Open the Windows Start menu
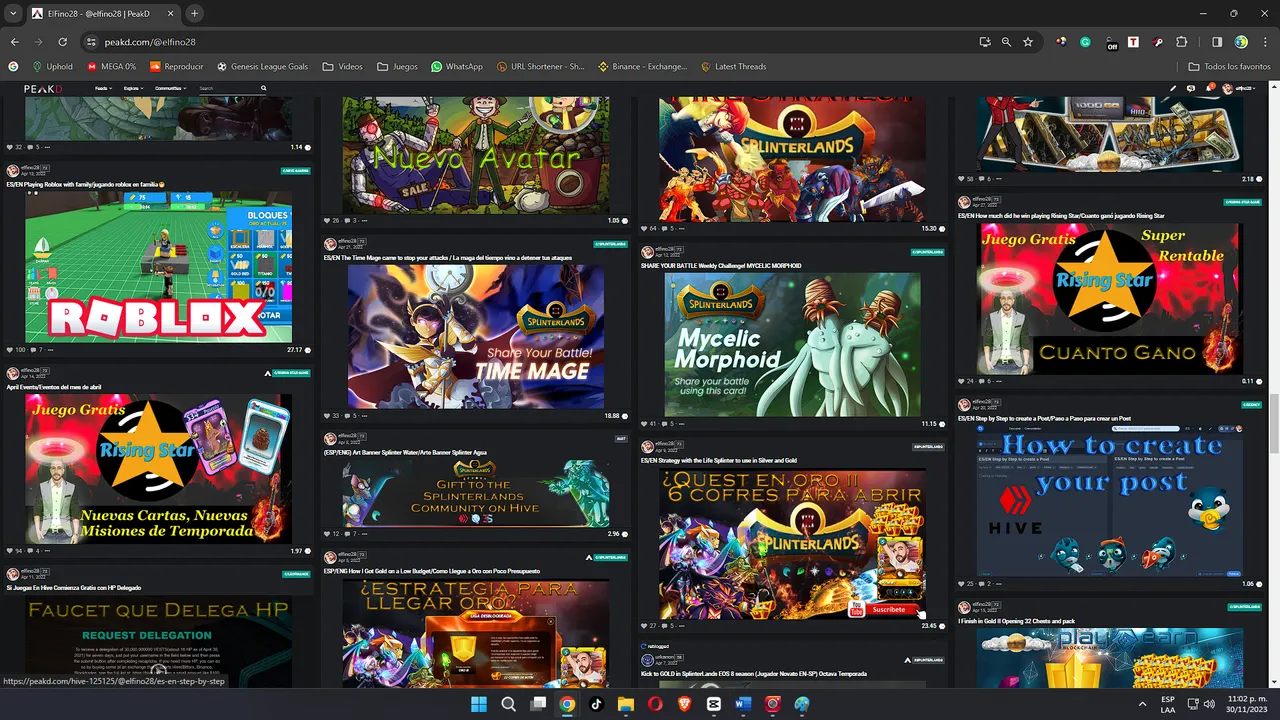The image size is (1280, 720). [x=479, y=704]
